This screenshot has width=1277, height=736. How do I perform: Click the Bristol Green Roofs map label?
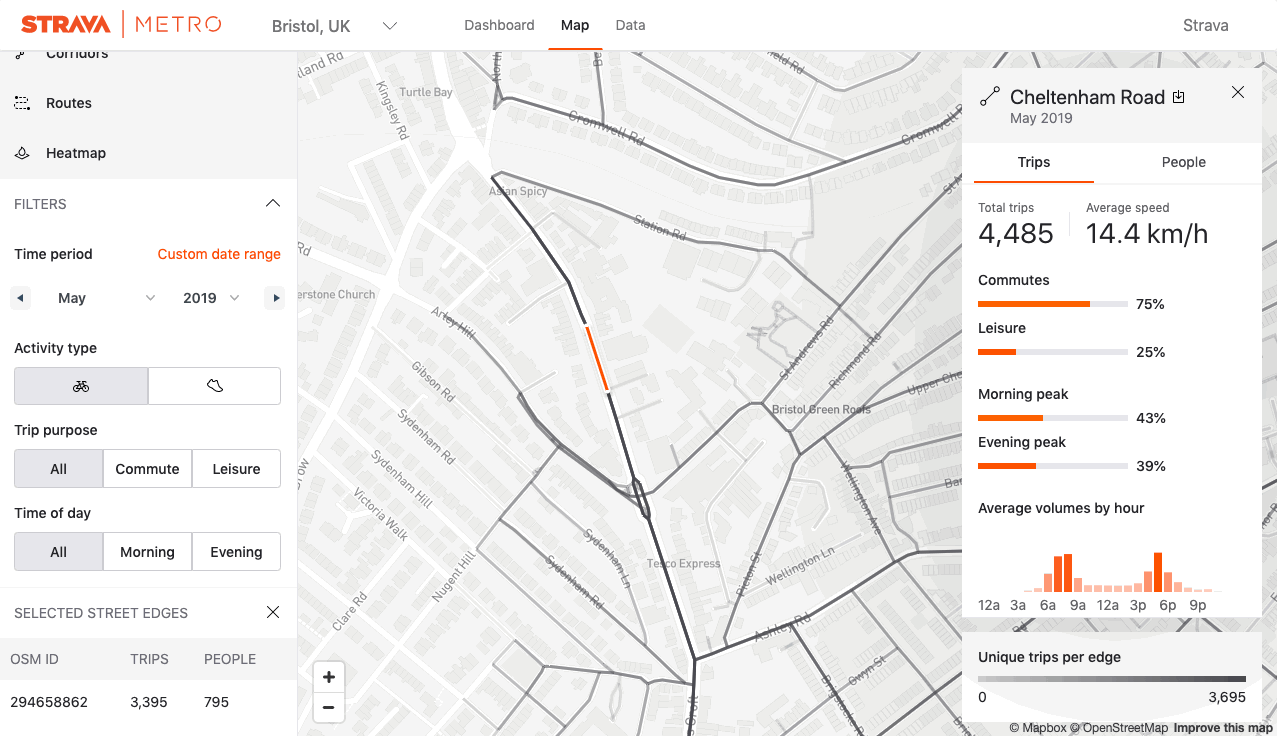(x=821, y=409)
